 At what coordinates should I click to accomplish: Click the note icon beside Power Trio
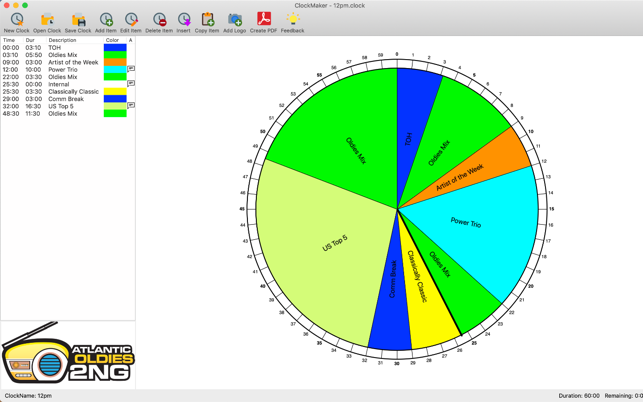tap(131, 69)
